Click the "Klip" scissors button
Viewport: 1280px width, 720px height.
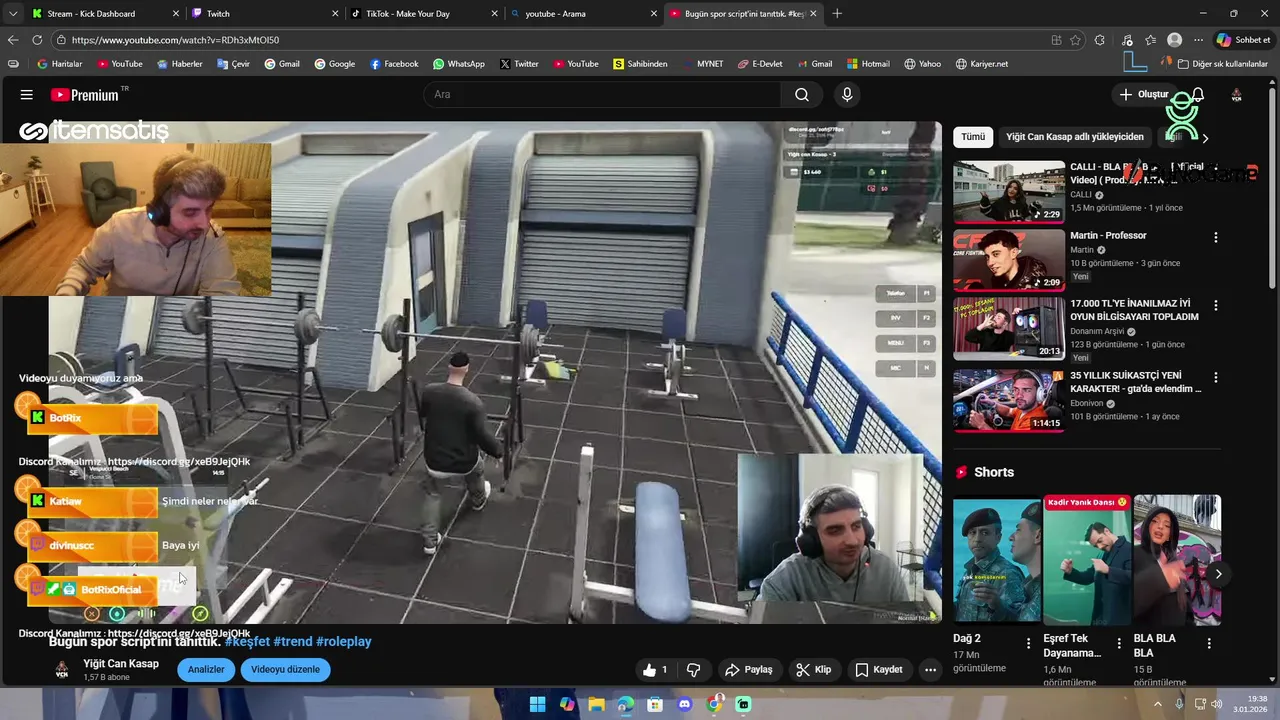814,670
